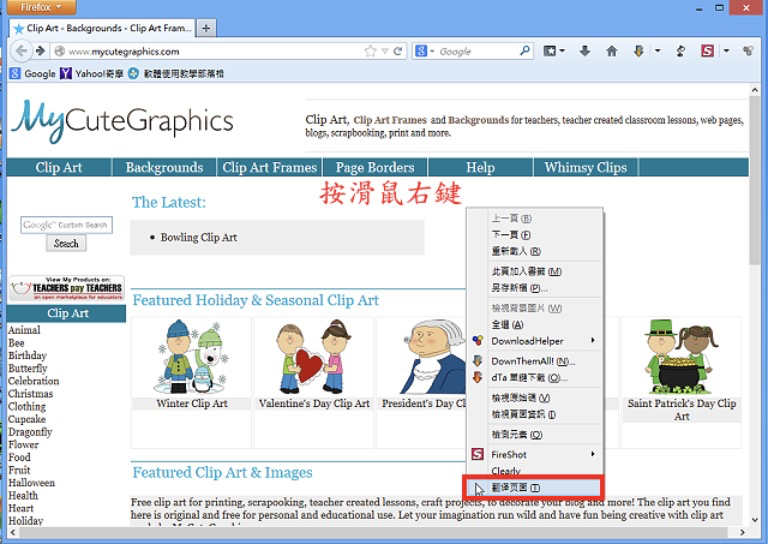Reload the page with the refresh icon
This screenshot has width=768, height=546.
(x=398, y=51)
